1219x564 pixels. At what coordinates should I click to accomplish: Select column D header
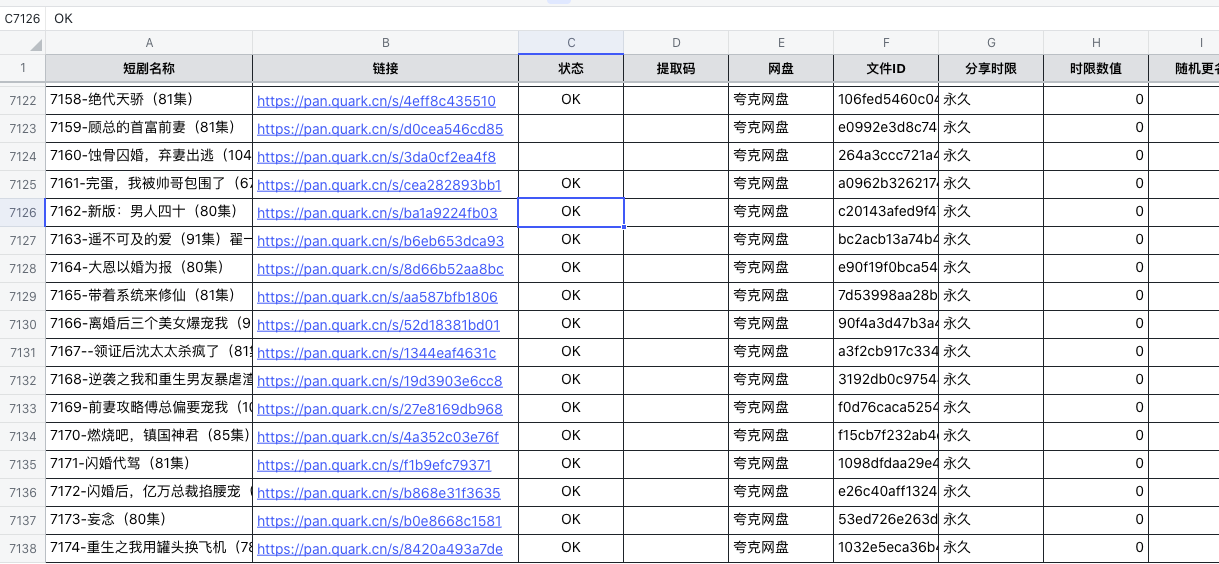[676, 43]
